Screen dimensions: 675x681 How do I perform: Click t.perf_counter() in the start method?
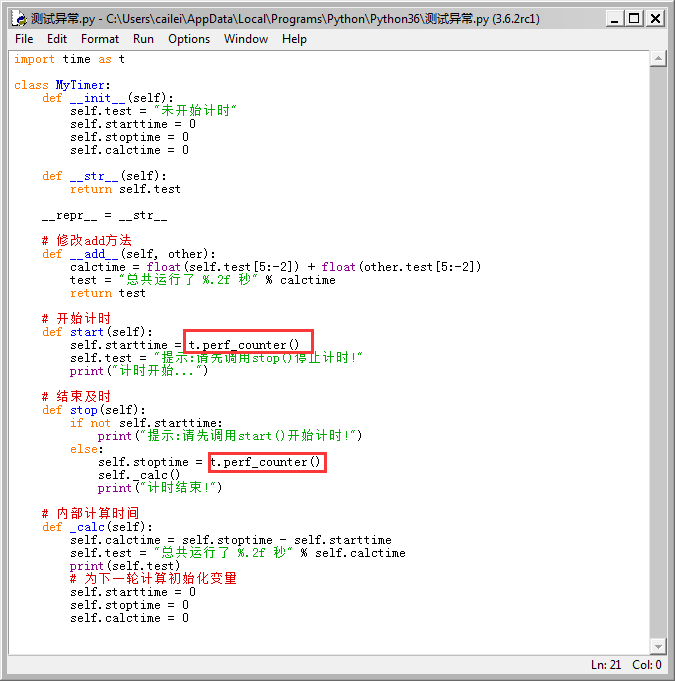[245, 345]
